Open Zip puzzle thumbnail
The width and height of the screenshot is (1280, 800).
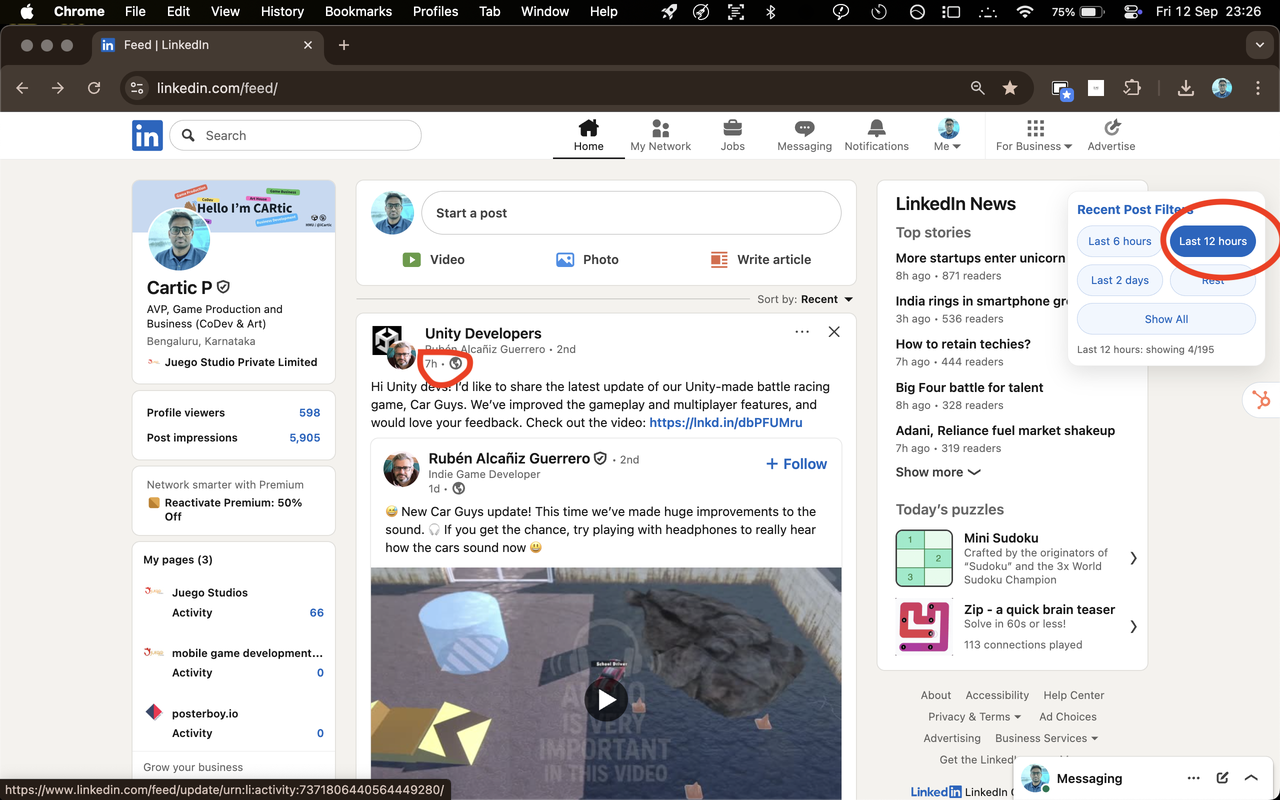point(924,627)
